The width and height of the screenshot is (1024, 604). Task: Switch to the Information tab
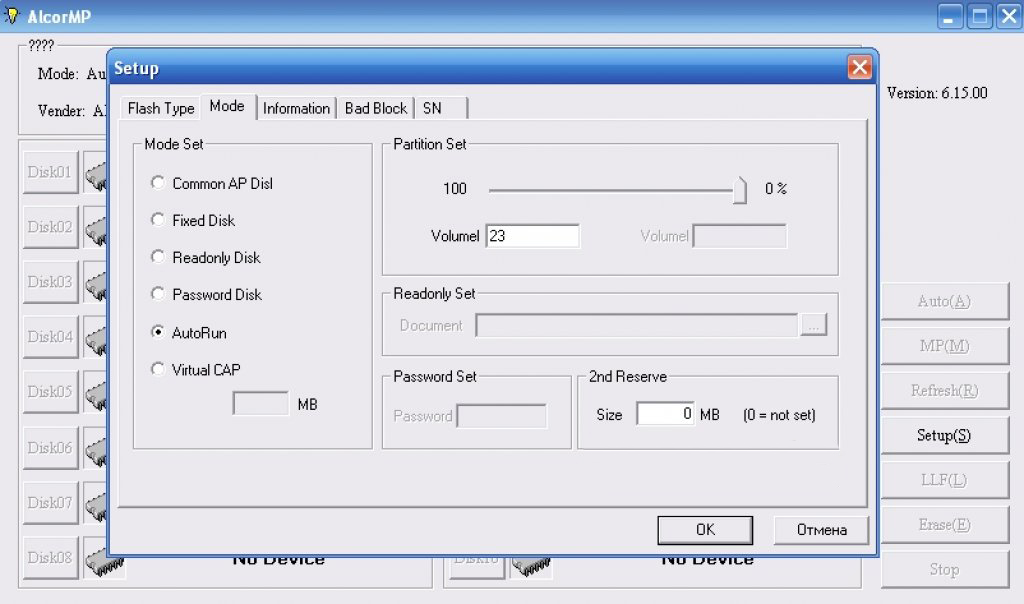tap(296, 108)
